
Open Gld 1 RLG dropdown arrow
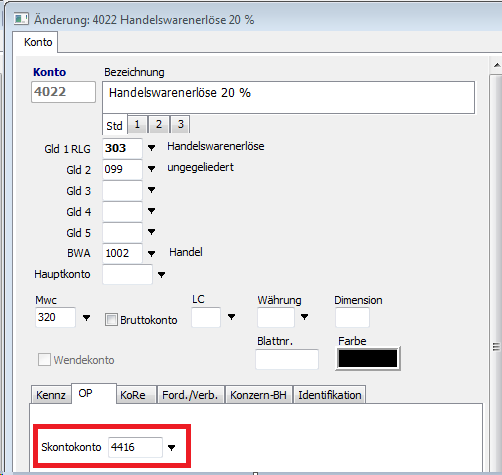151,148
